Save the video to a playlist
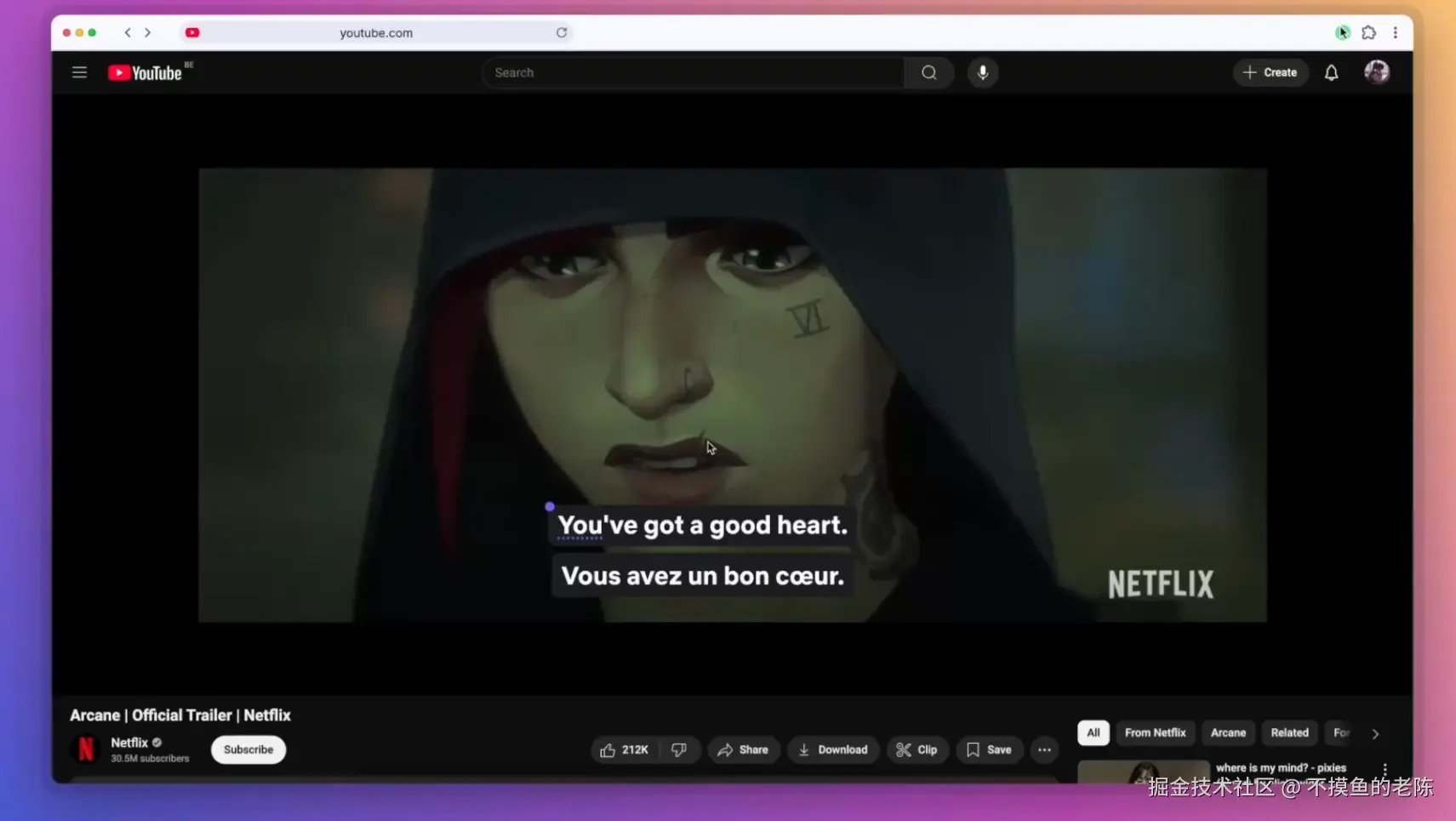This screenshot has height=821, width=1456. (x=989, y=750)
